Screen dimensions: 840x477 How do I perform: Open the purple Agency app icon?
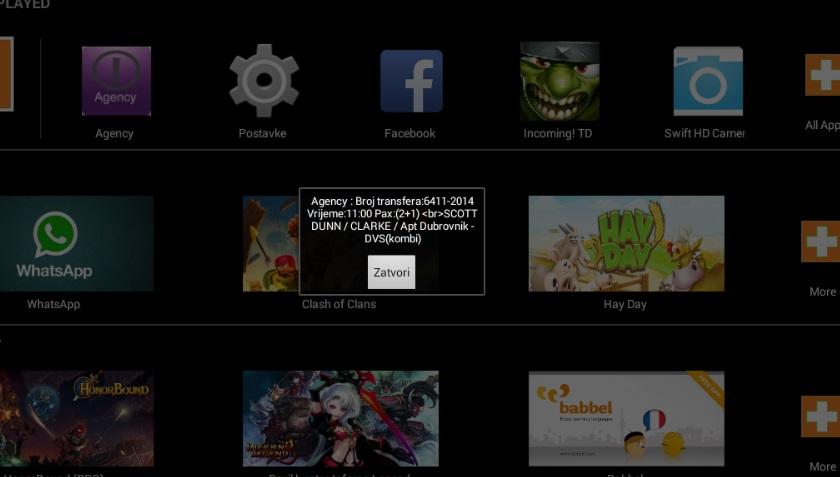[116, 81]
